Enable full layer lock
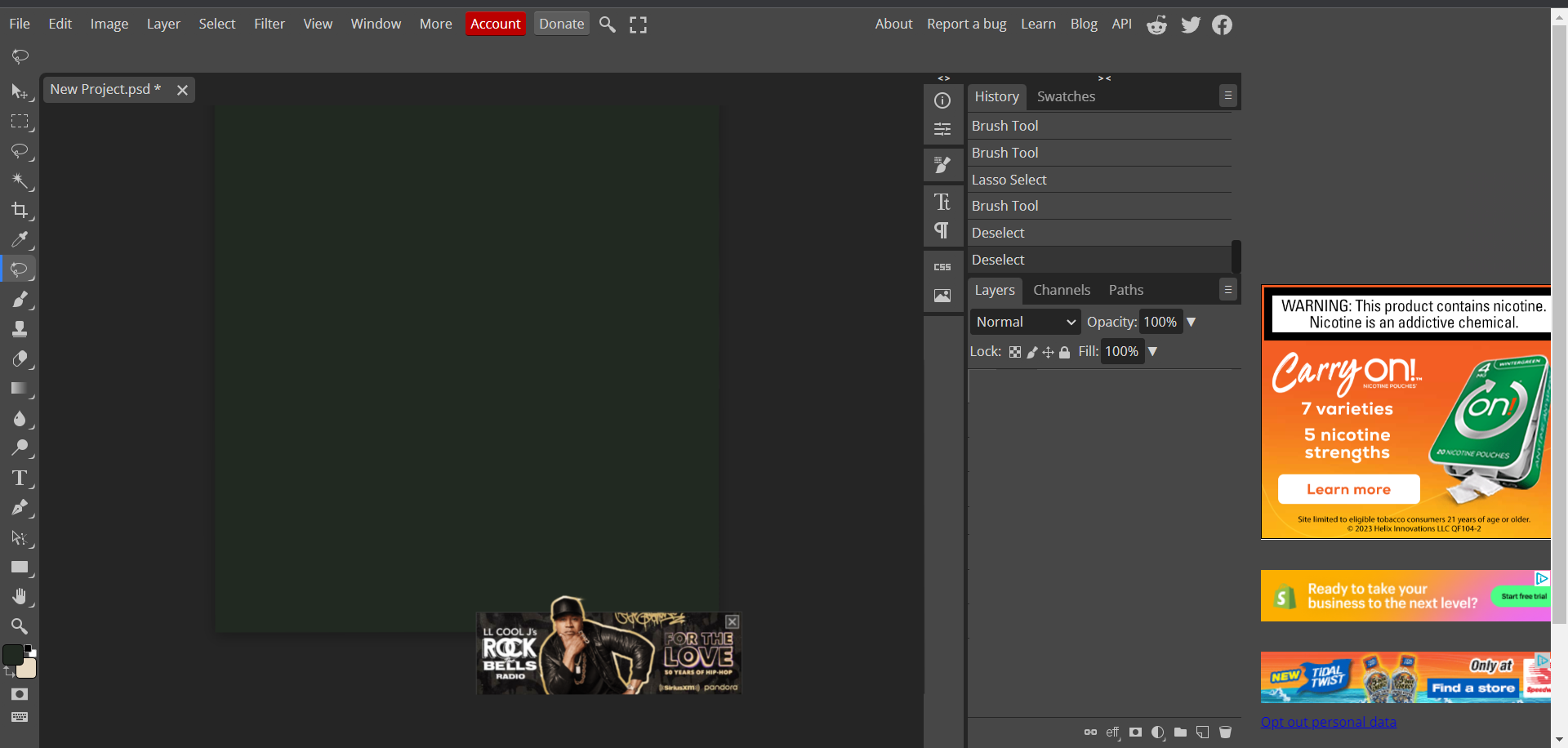The height and width of the screenshot is (748, 1568). [x=1065, y=352]
